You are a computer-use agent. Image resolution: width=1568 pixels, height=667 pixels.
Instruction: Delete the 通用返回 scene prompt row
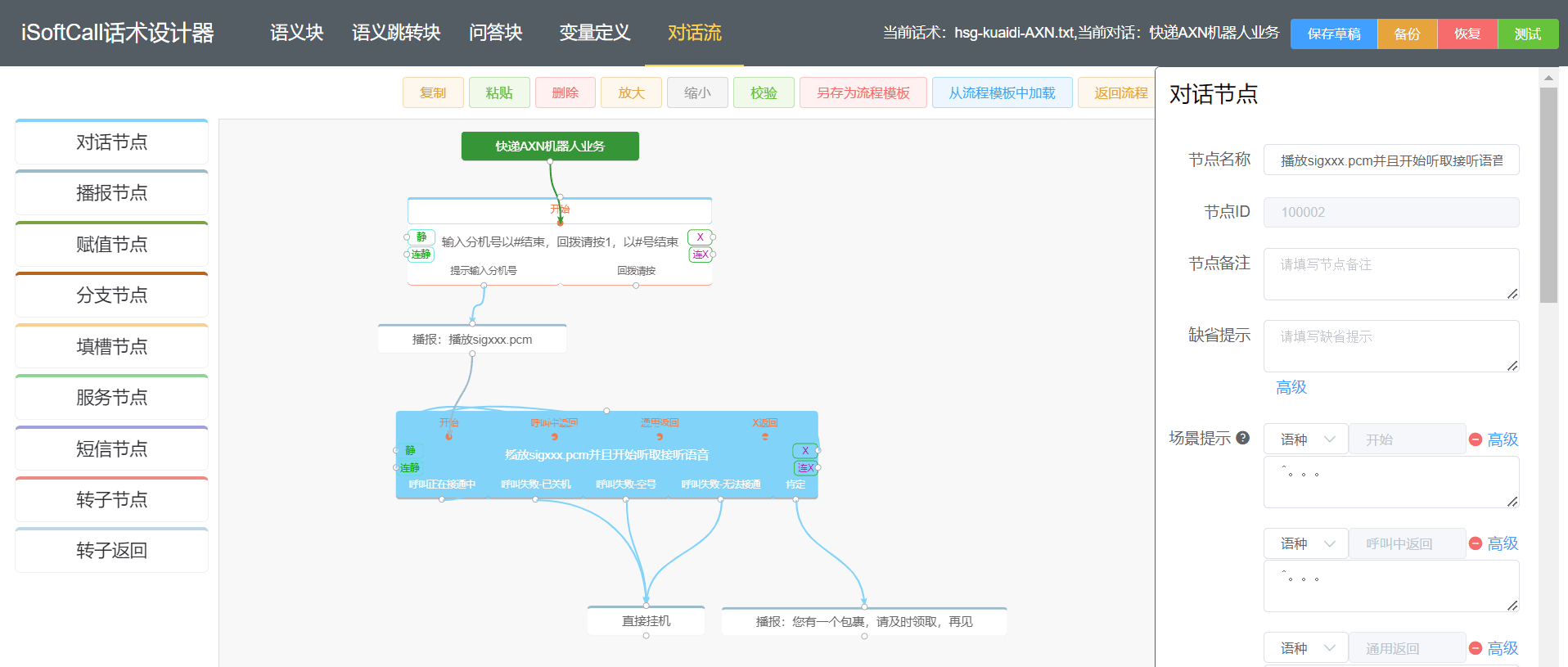tap(1476, 648)
